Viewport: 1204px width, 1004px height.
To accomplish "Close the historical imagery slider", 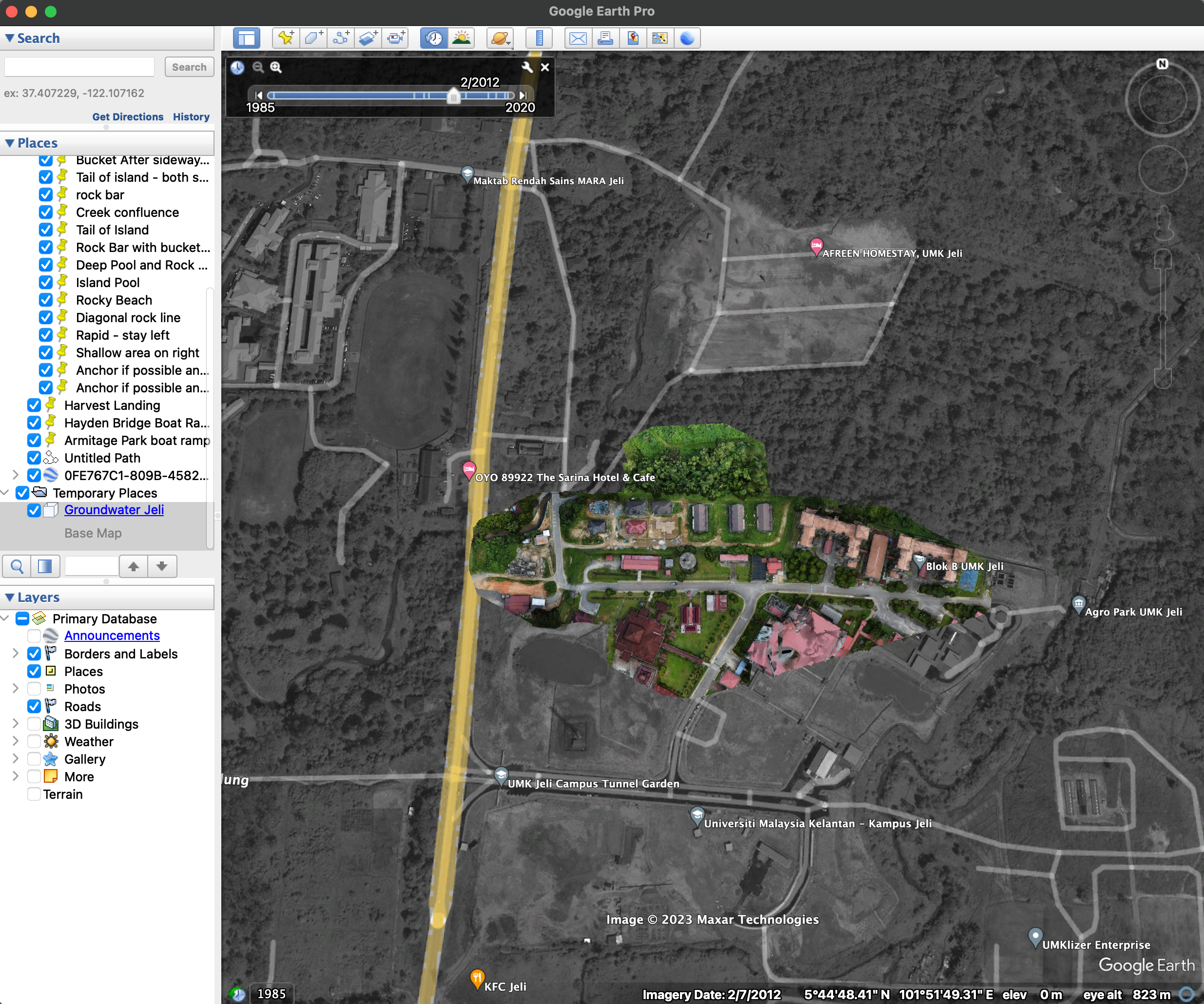I will (545, 67).
